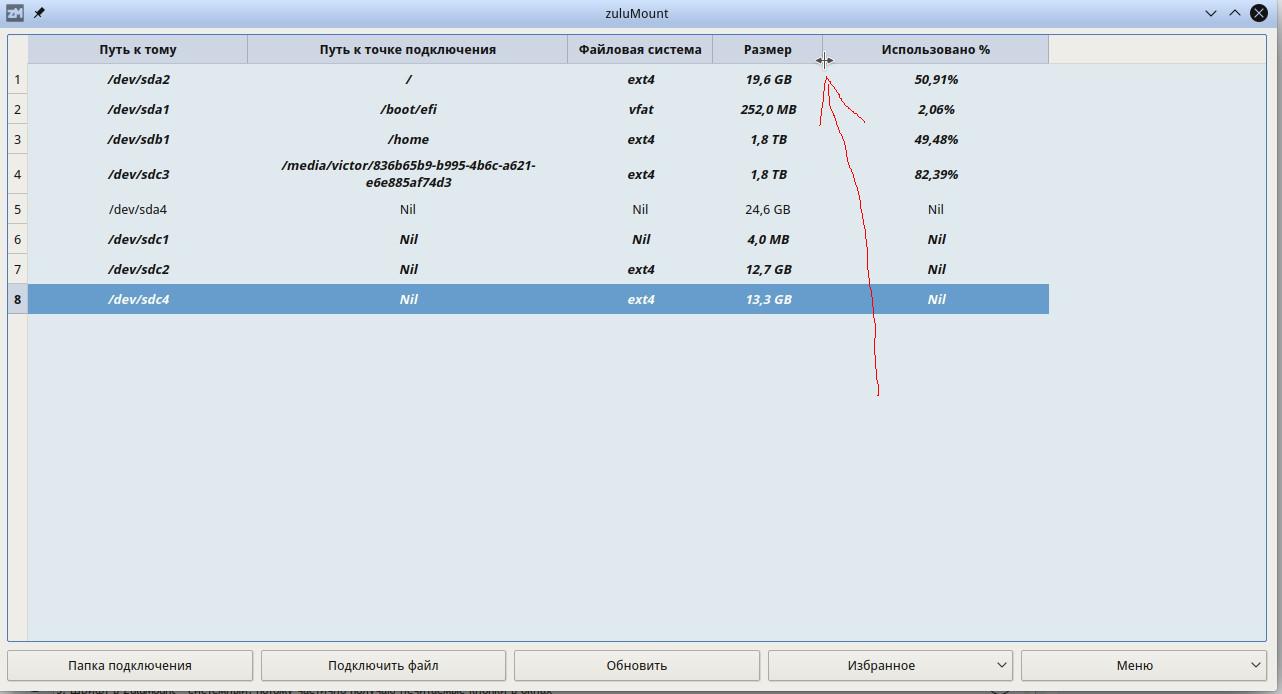The width and height of the screenshot is (1282, 694).
Task: Sort by Использовано % column header
Action: click(936, 49)
